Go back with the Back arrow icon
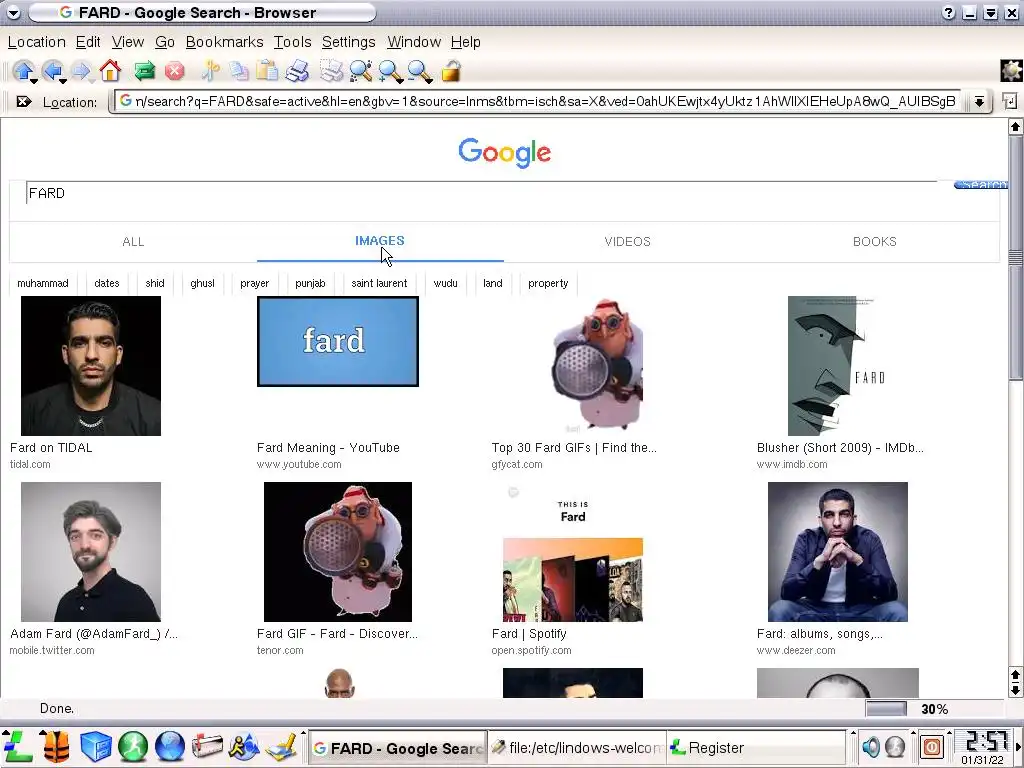 pyautogui.click(x=52, y=70)
